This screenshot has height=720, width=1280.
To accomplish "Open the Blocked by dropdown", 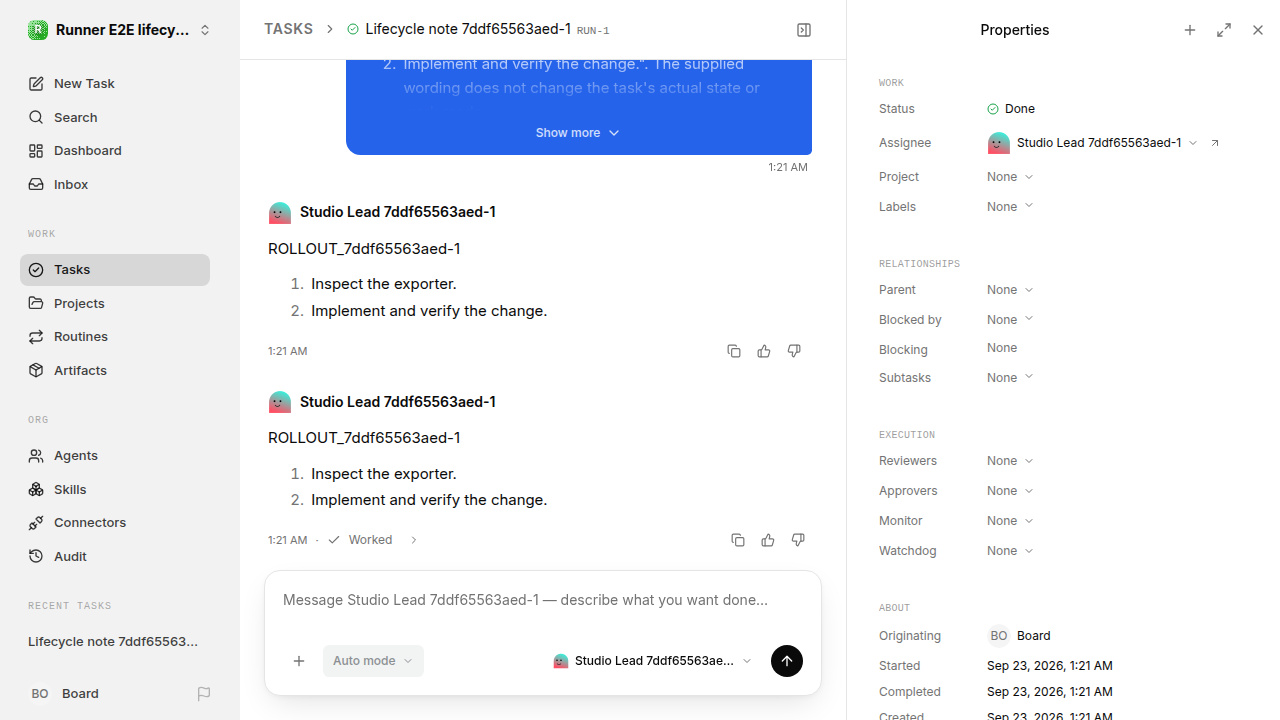I will click(x=1010, y=320).
